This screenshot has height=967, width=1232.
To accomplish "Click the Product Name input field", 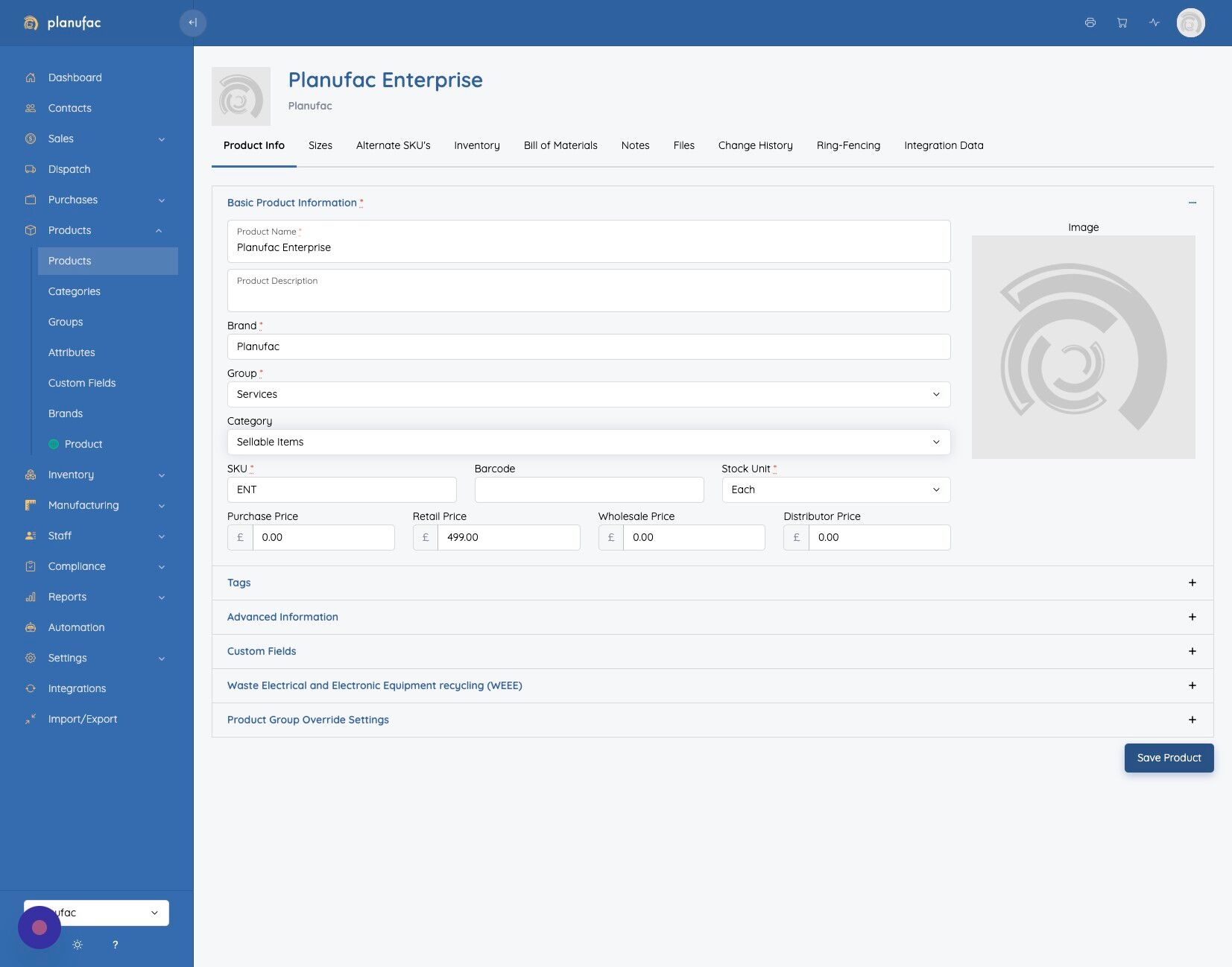I will [589, 241].
